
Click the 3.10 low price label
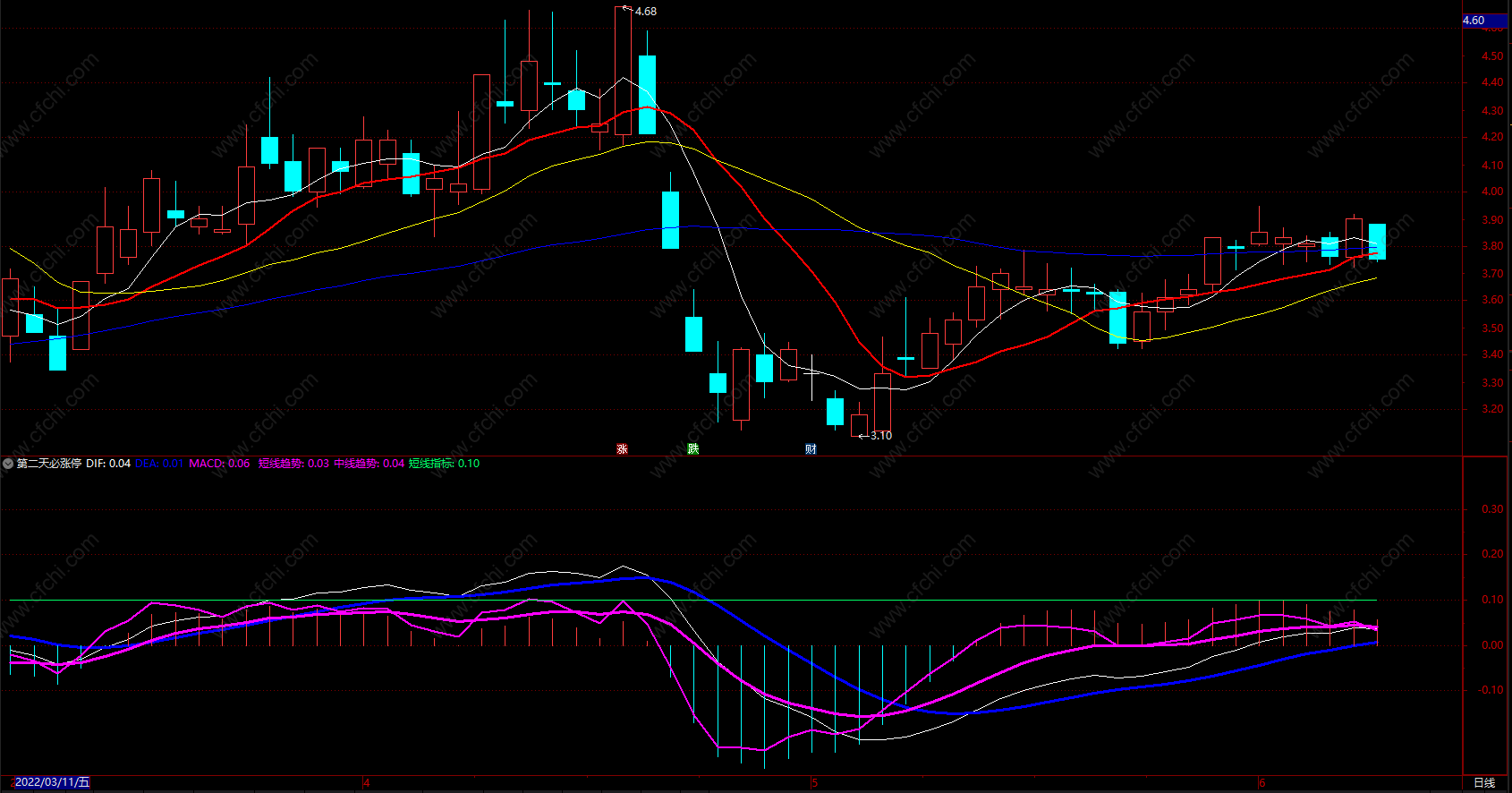coord(880,436)
